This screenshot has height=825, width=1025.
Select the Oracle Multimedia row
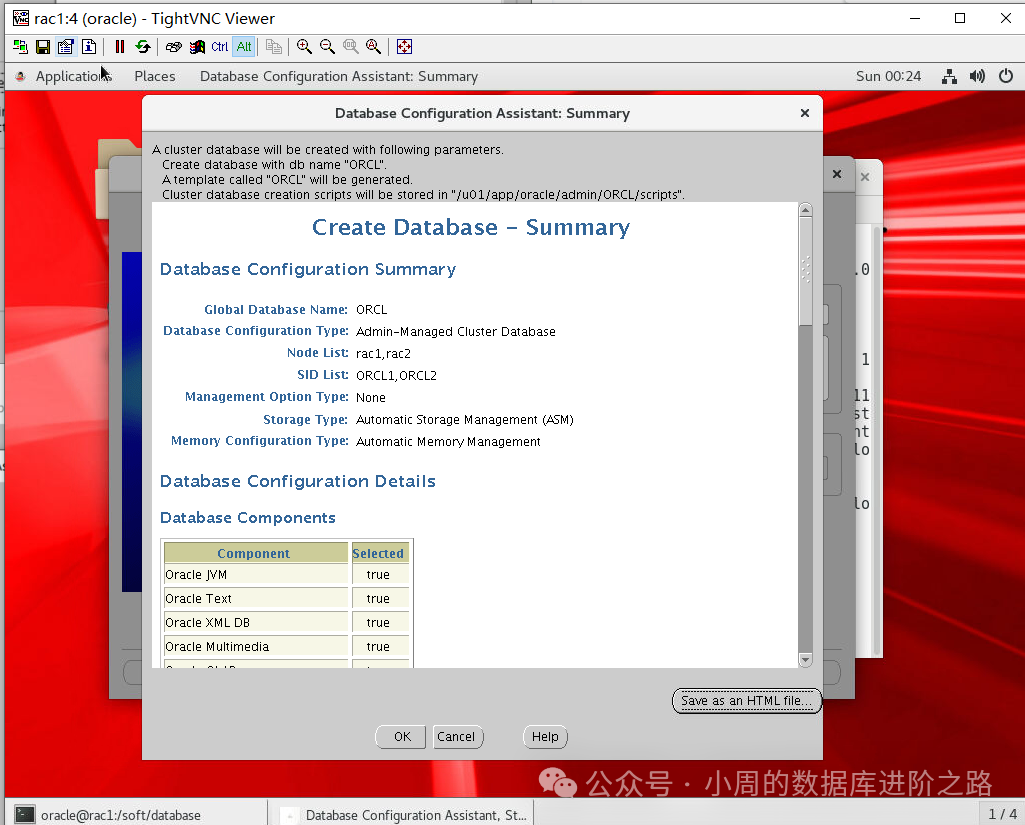tap(286, 647)
